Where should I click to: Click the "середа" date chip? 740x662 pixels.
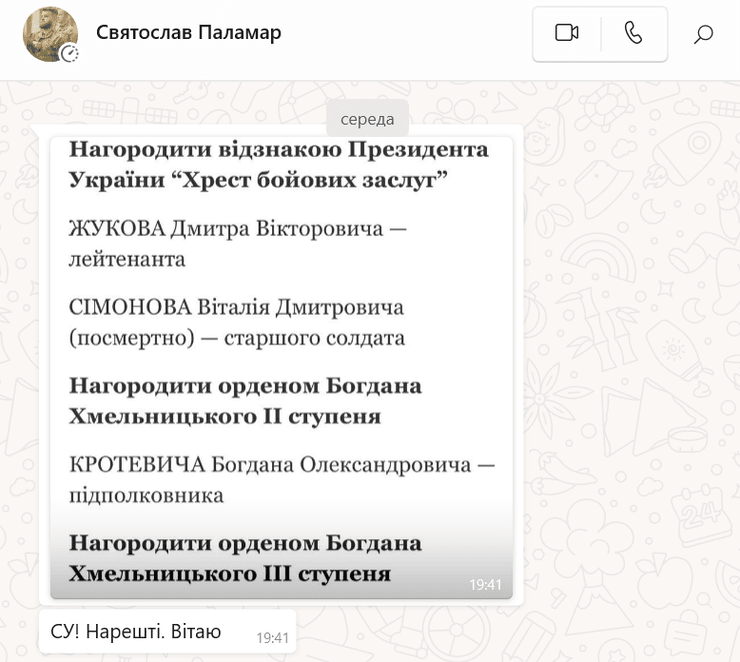tap(367, 119)
